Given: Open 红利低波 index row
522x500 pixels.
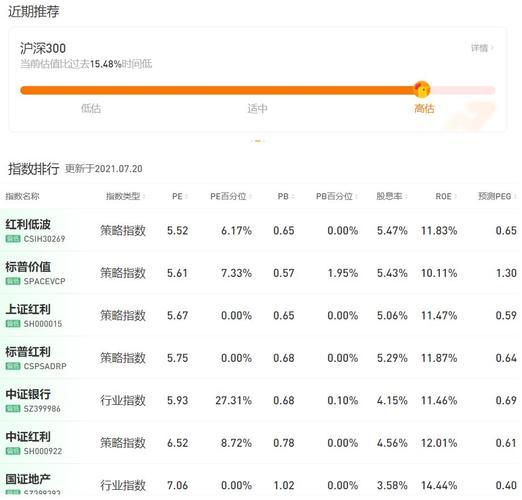Looking at the screenshot, I should (x=261, y=230).
